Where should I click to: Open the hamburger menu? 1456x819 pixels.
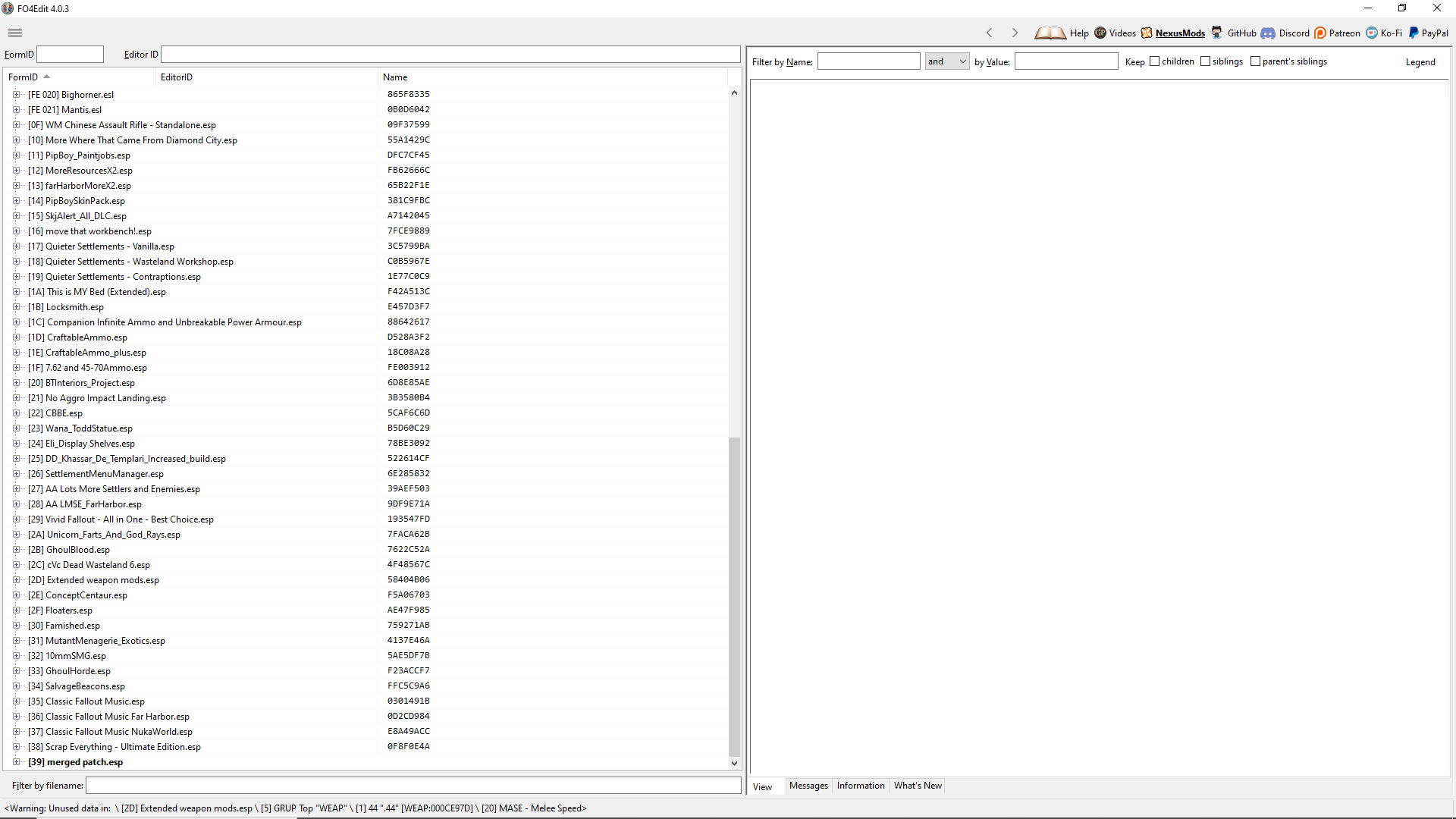(15, 33)
